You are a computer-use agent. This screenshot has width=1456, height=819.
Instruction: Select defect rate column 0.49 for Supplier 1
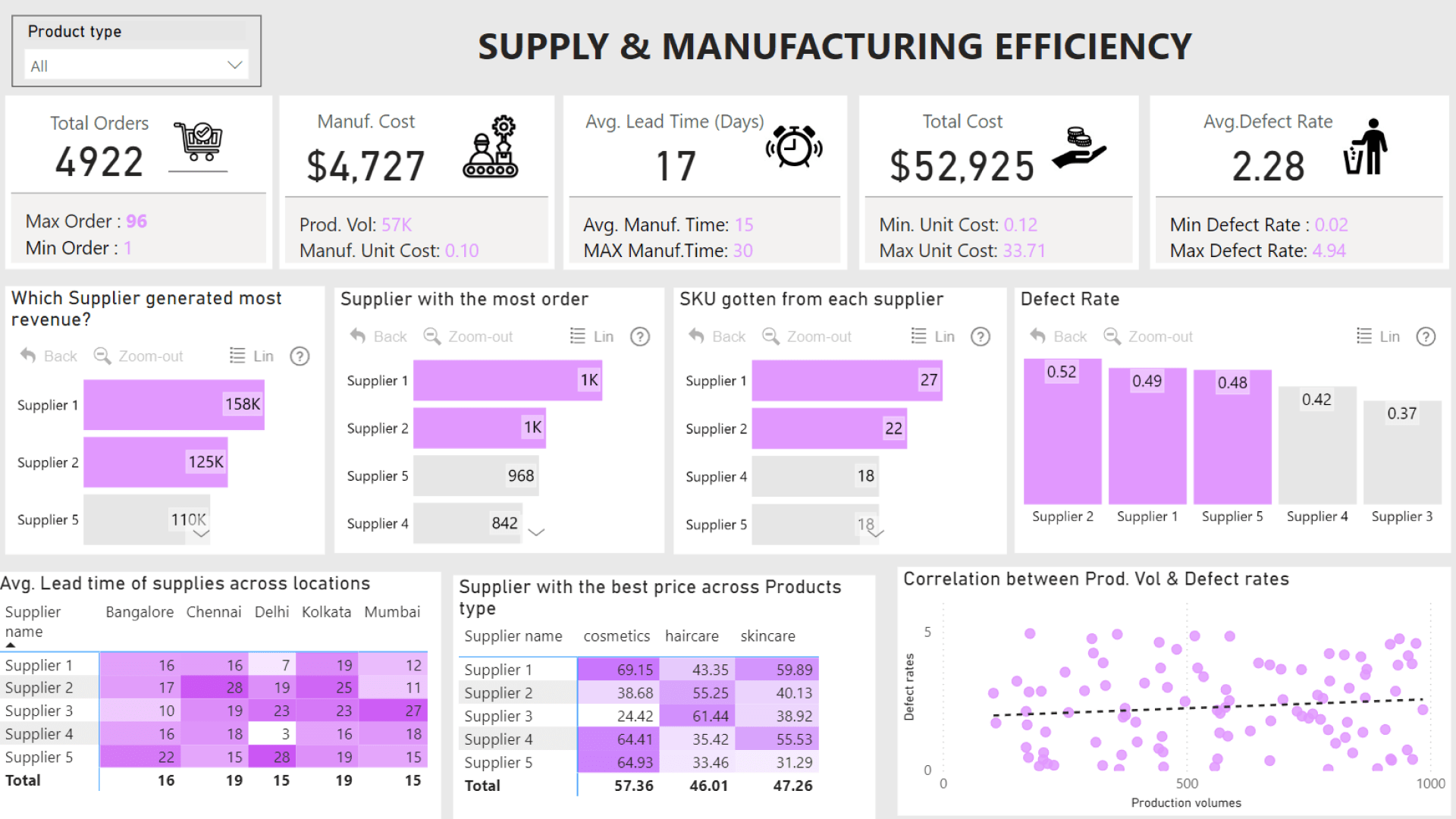1147,436
